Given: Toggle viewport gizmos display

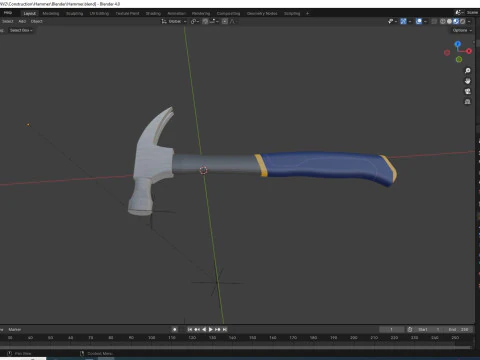Looking at the screenshot, I should (x=403, y=21).
